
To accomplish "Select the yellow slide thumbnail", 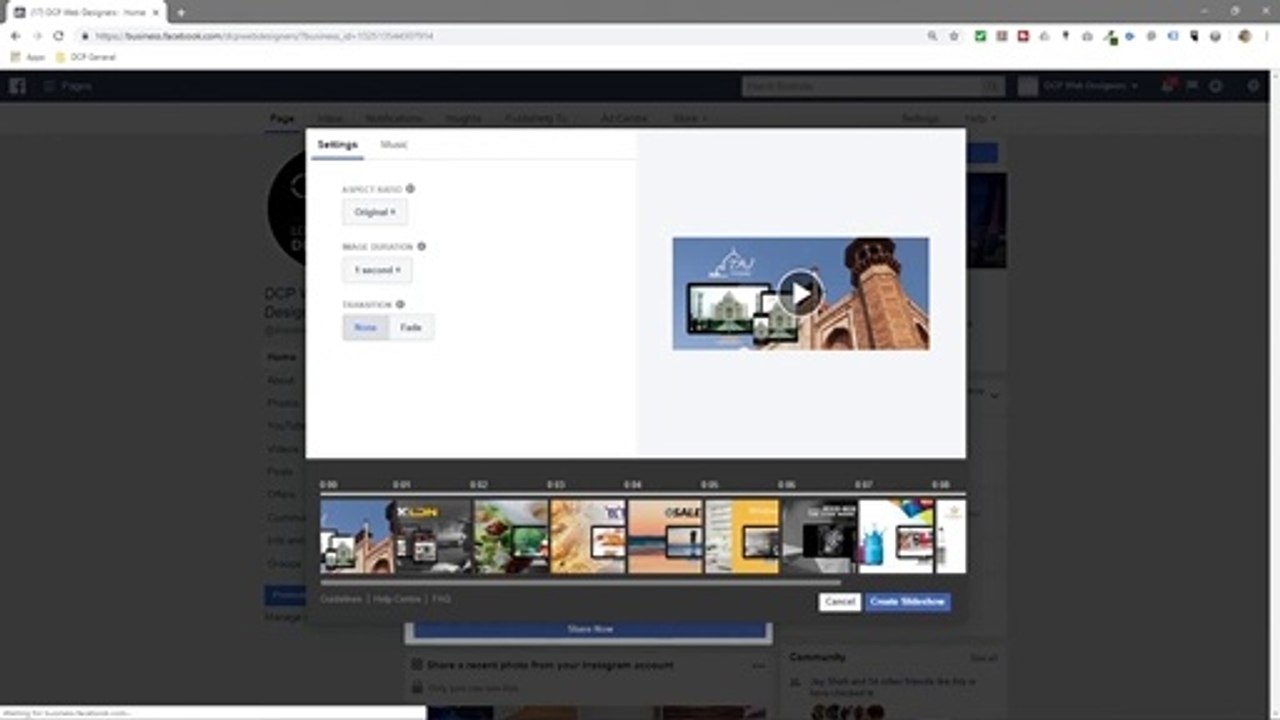I will (742, 536).
